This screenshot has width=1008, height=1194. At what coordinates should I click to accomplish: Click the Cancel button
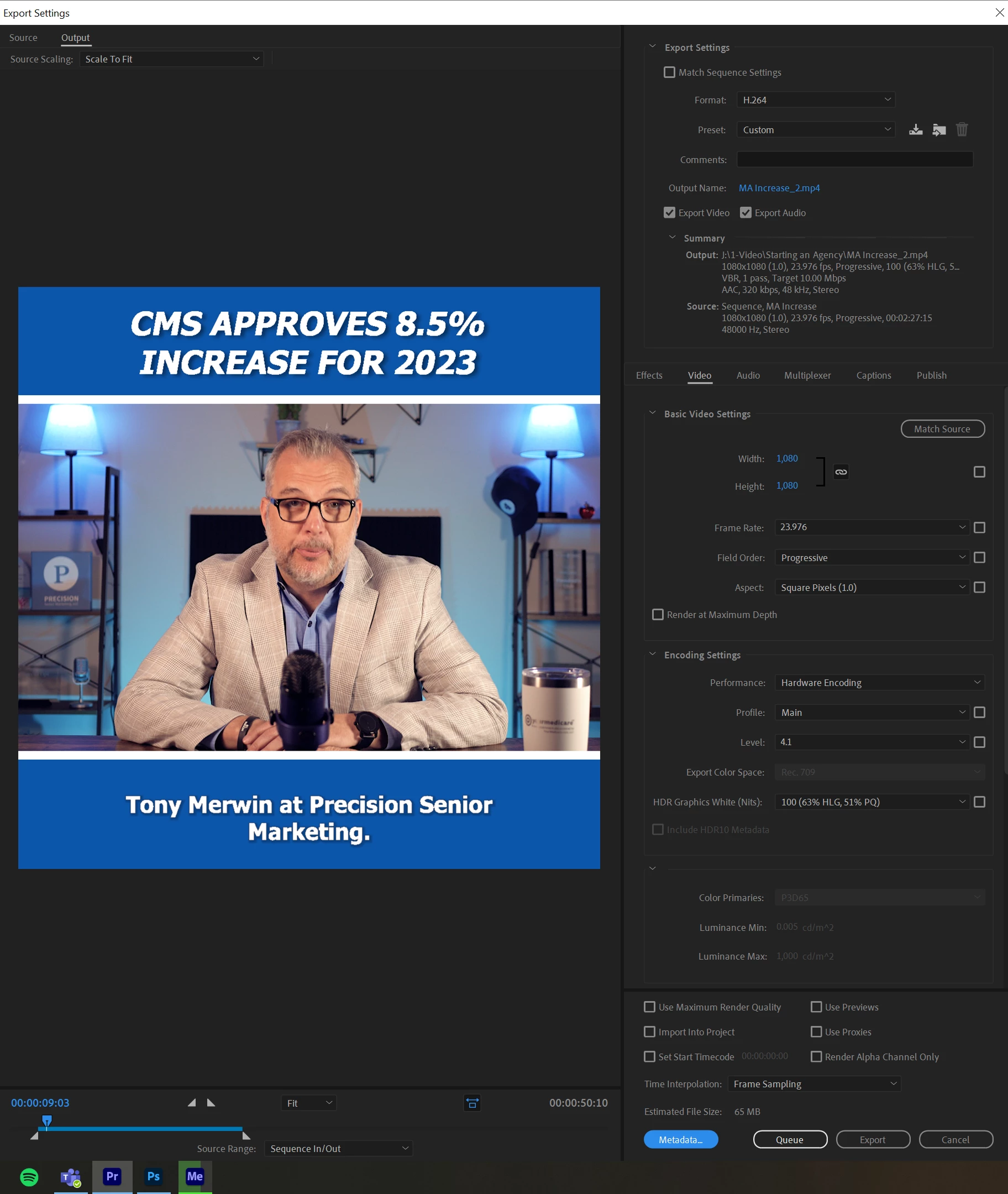pos(956,1140)
